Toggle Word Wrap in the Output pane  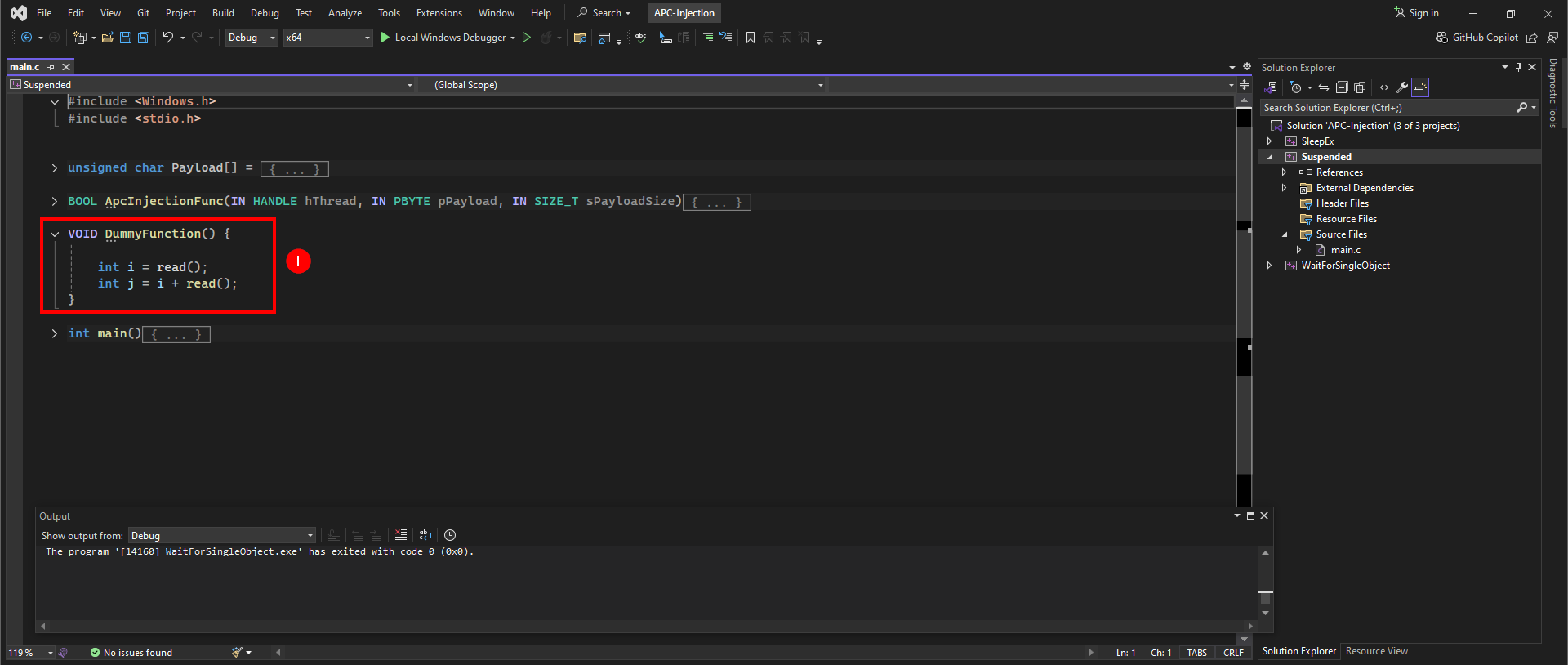pyautogui.click(x=425, y=535)
